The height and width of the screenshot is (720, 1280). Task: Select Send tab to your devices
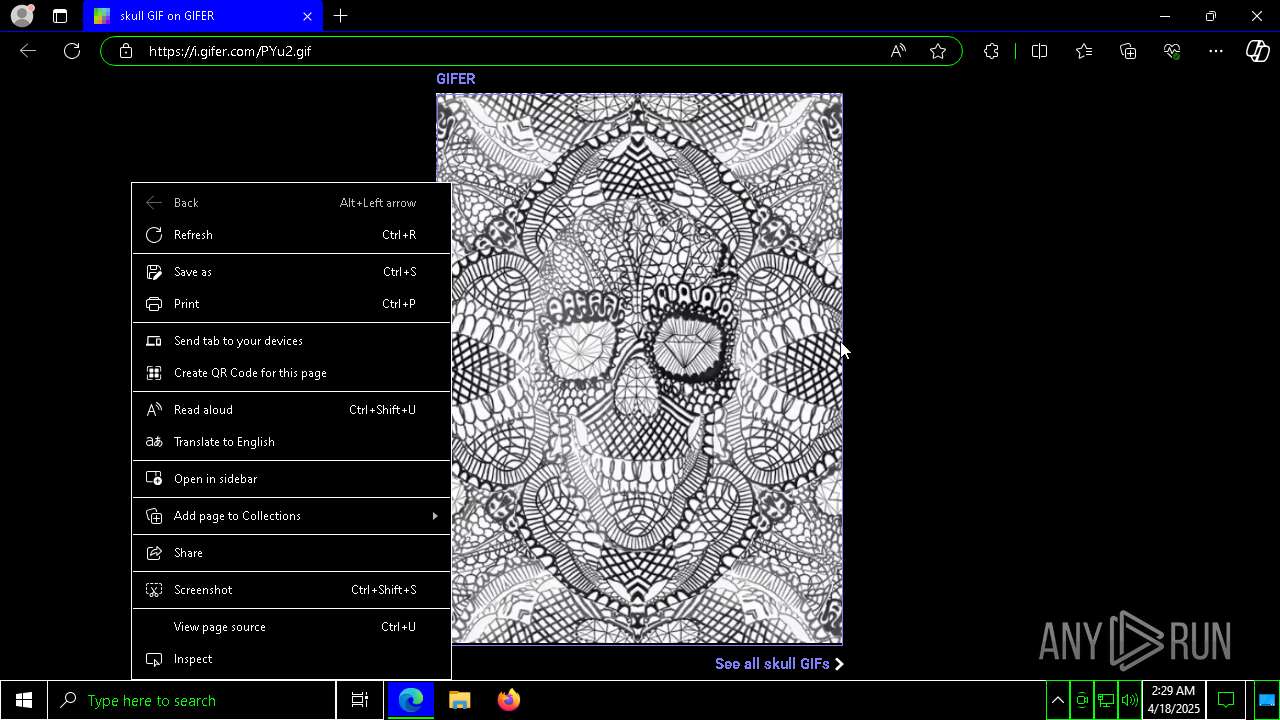(291, 341)
